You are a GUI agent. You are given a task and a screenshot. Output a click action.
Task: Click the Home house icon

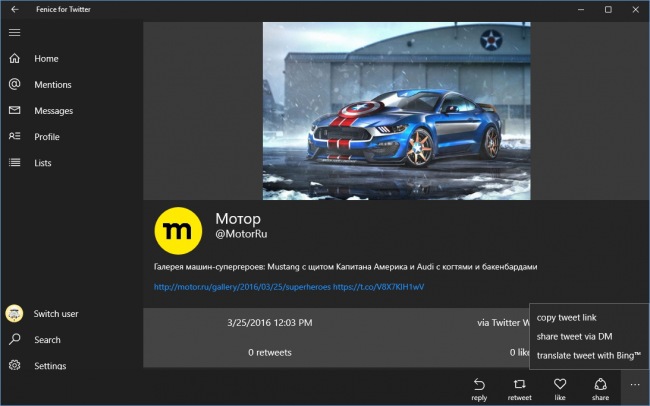pos(15,58)
